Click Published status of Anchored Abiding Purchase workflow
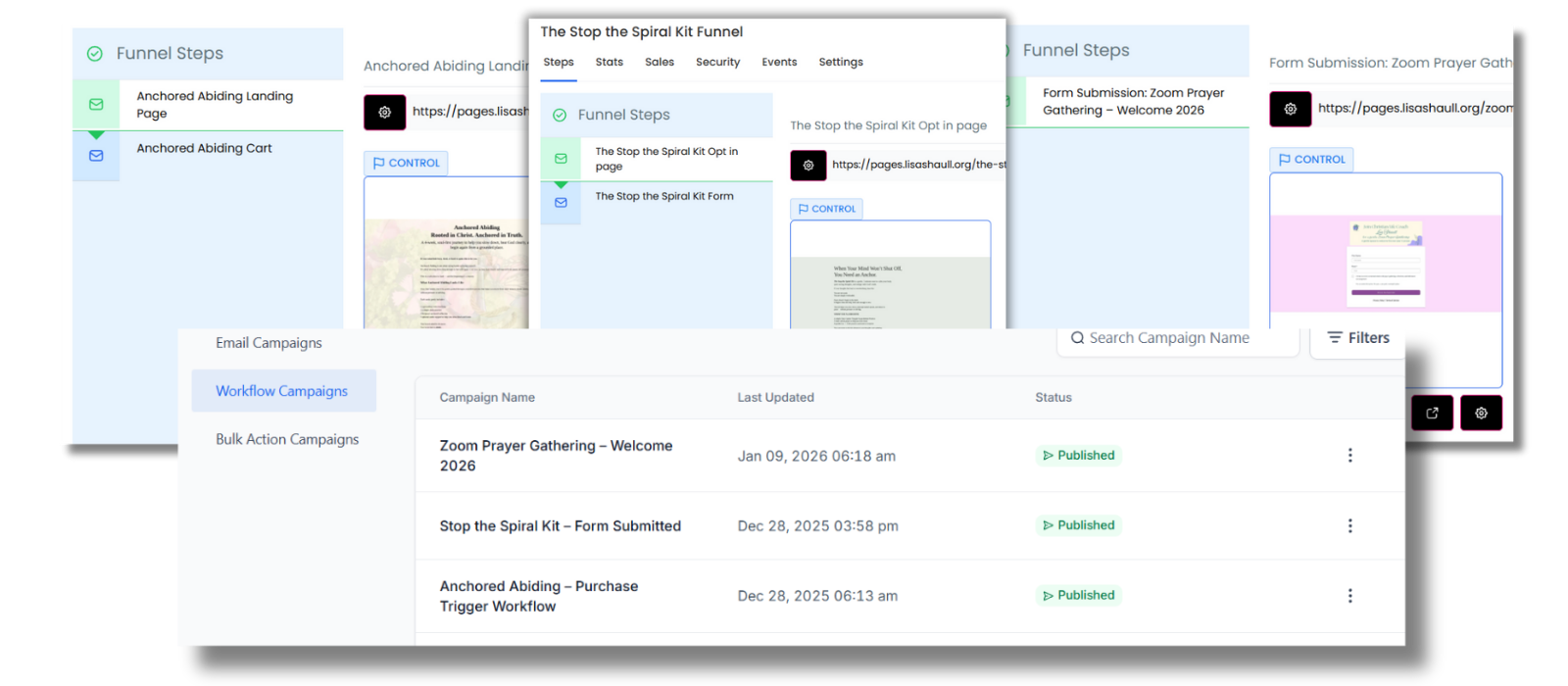Image resolution: width=1568 pixels, height=686 pixels. [x=1078, y=596]
